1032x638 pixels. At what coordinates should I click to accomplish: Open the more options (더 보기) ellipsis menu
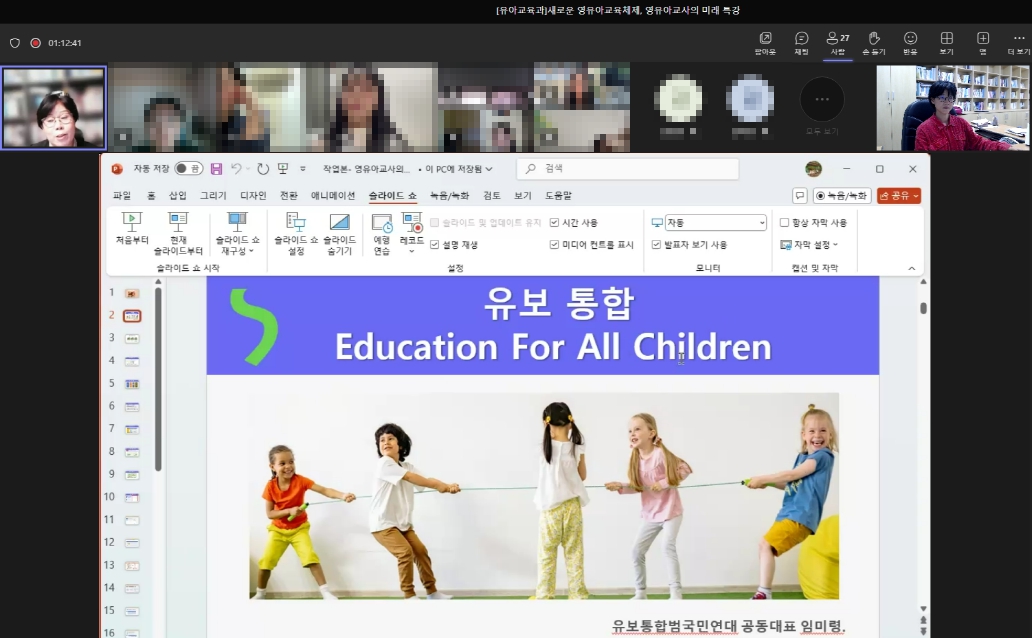[1018, 43]
